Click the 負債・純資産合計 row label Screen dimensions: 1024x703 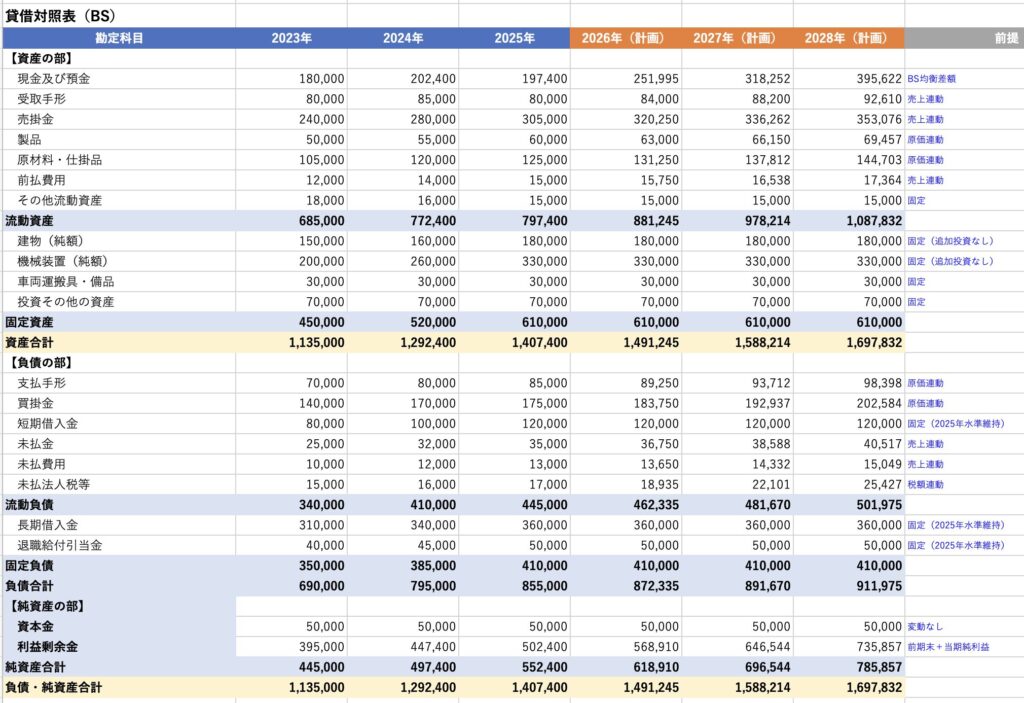click(x=54, y=687)
